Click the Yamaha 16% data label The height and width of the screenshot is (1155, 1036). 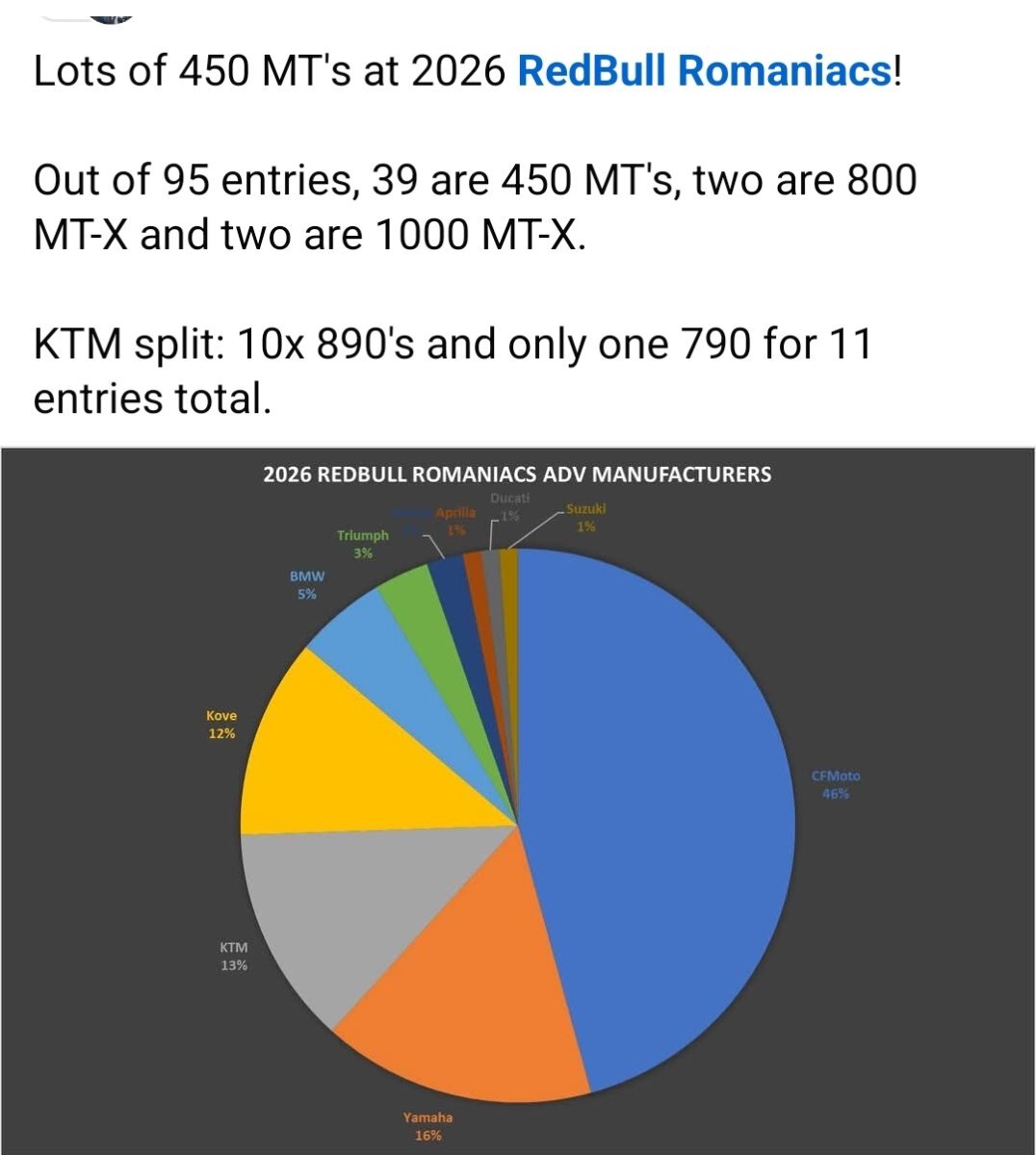[427, 1126]
